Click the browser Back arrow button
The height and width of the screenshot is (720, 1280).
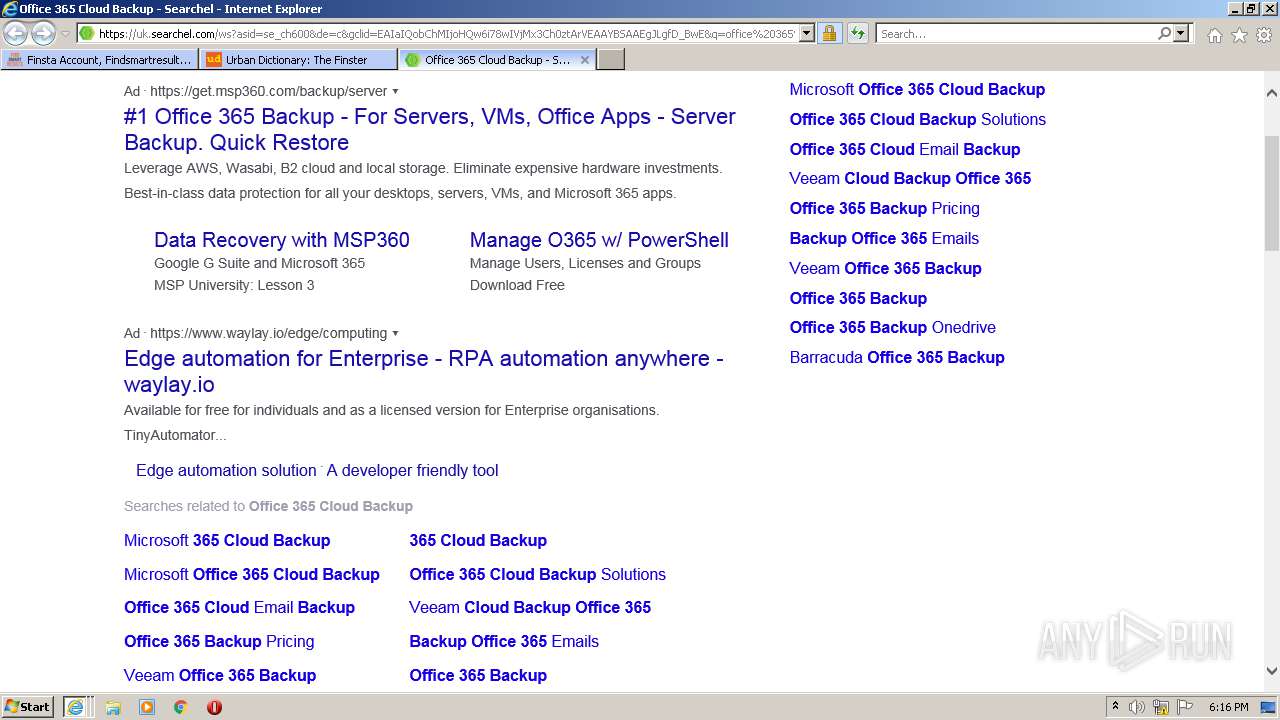[x=16, y=33]
